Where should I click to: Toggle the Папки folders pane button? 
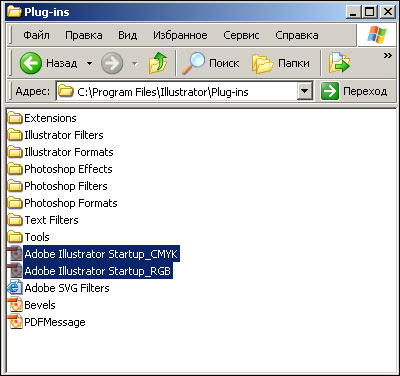point(281,63)
